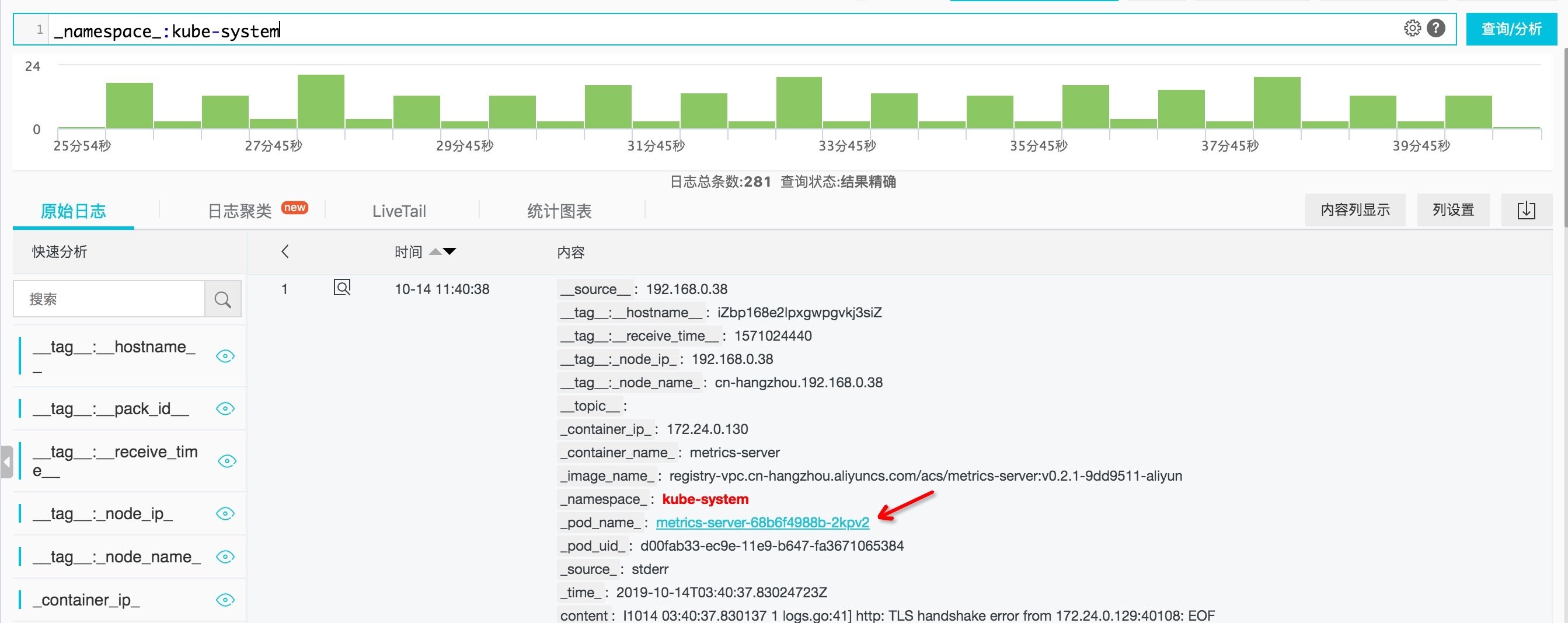Click the _source_ value stderr
This screenshot has height=623, width=1568.
pyautogui.click(x=650, y=569)
